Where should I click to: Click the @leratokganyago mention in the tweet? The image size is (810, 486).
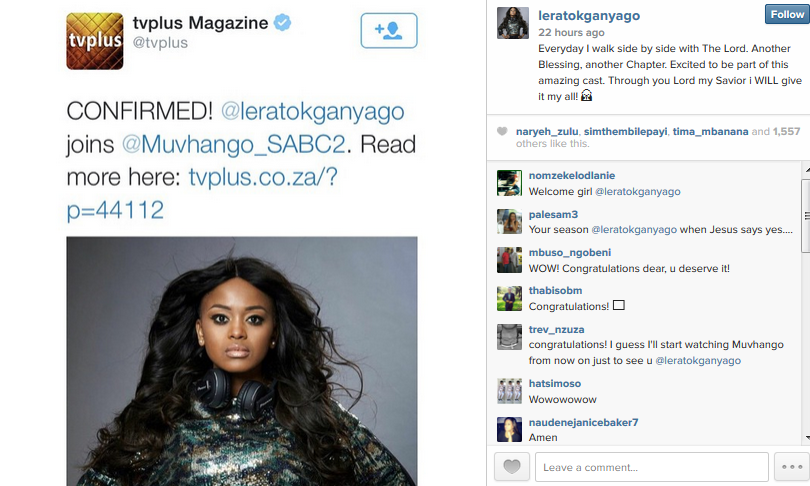313,112
